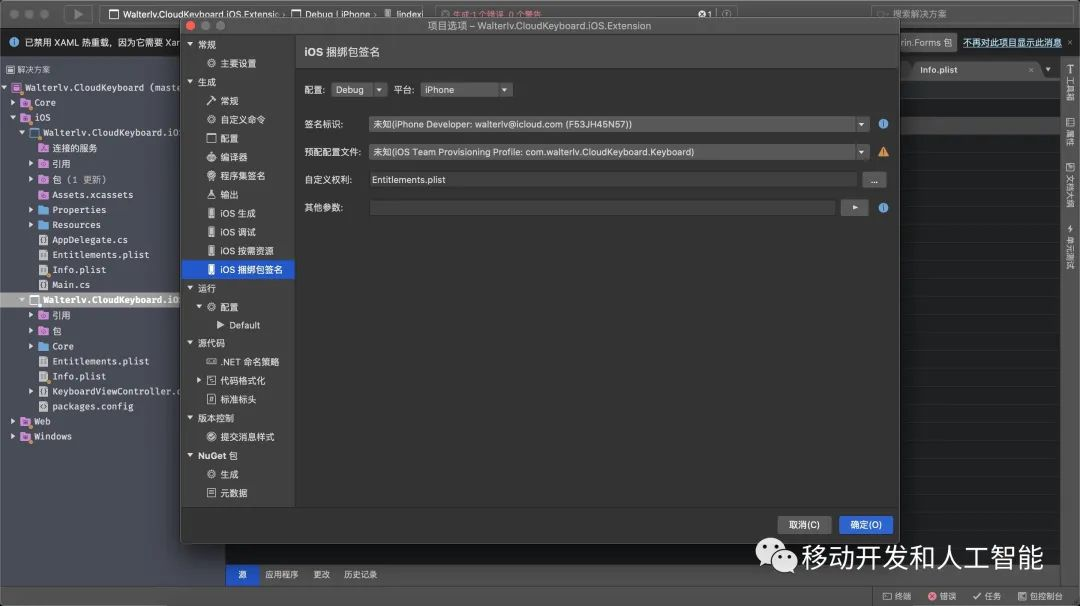The width and height of the screenshot is (1080, 606).
Task: Select 更改 tab at bottom
Action: click(x=322, y=574)
